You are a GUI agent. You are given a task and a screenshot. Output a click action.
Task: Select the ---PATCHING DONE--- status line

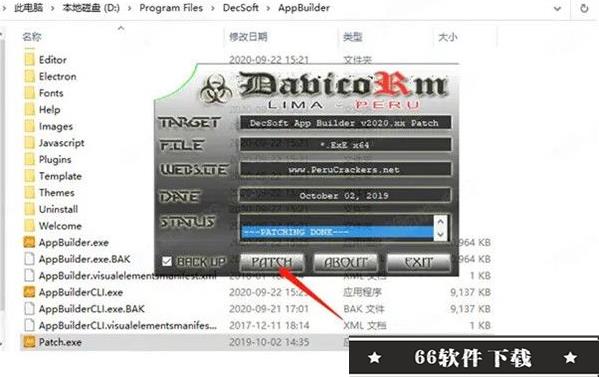coord(337,232)
